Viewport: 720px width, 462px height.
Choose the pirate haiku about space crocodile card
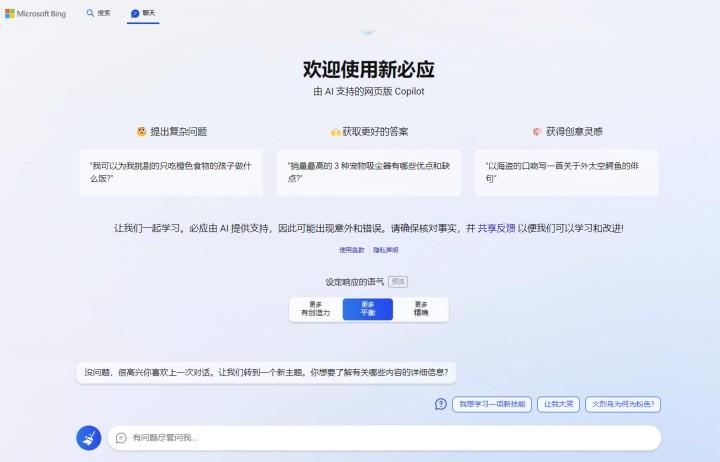[x=566, y=172]
